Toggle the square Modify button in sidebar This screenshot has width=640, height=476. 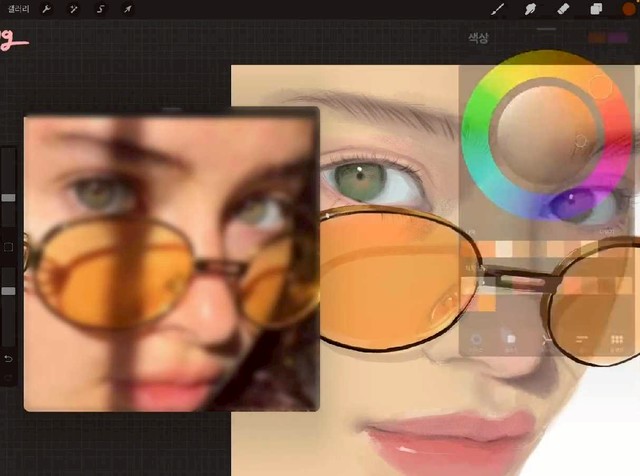tap(9, 246)
